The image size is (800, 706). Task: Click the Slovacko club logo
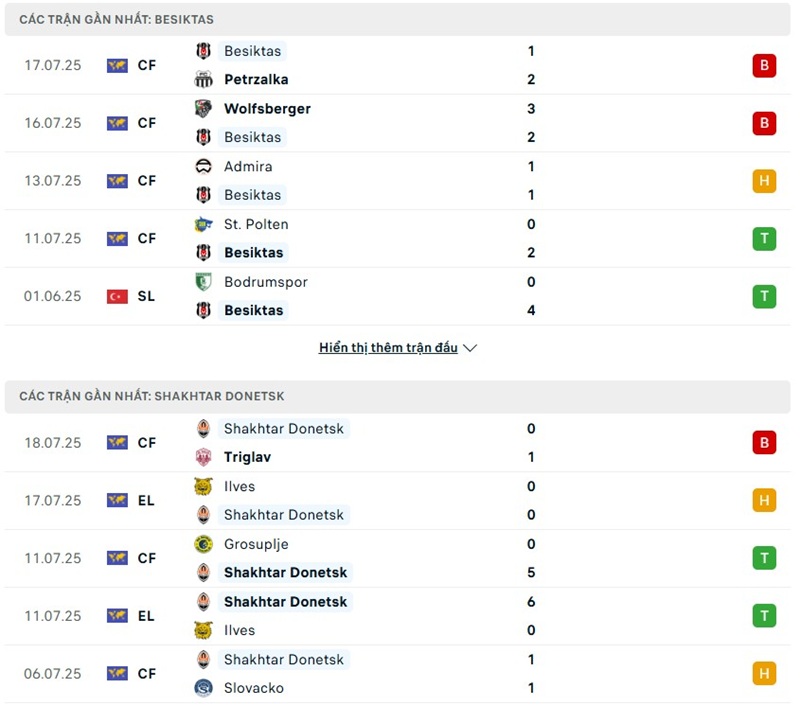pos(204,688)
